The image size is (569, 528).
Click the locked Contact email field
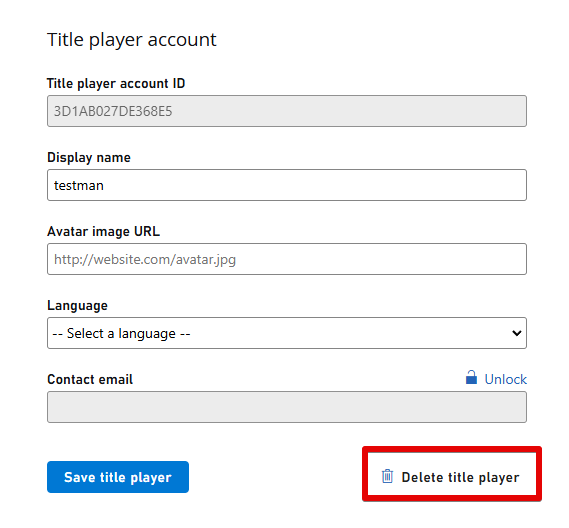tap(287, 407)
